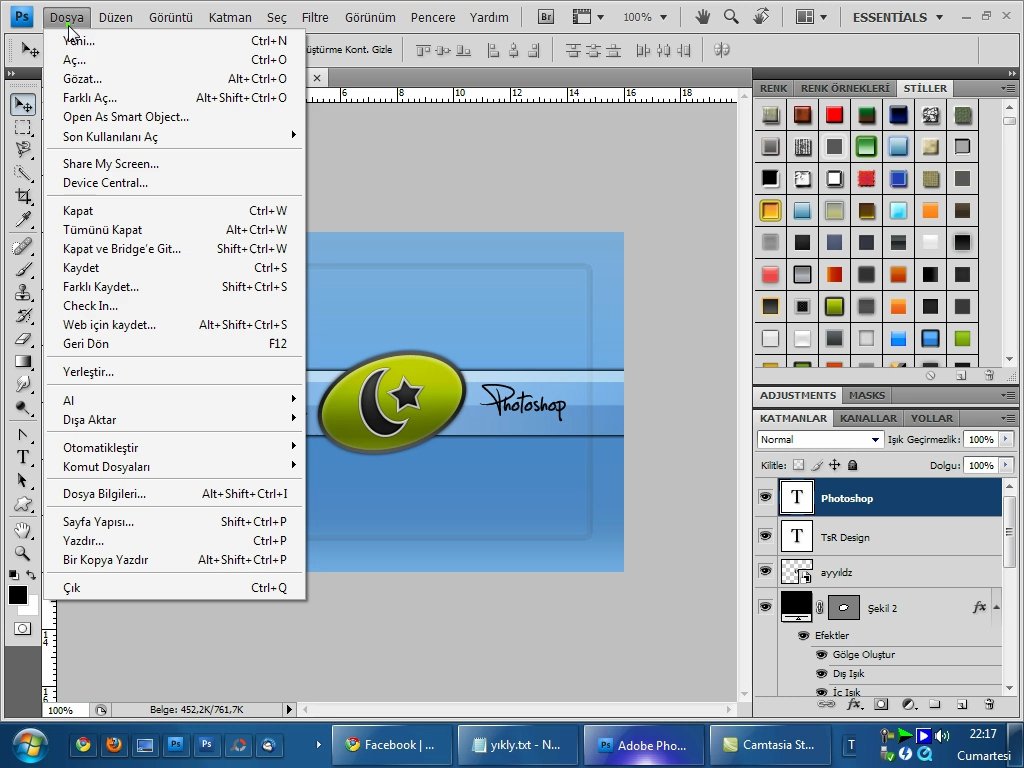1024x768 pixels.
Task: Select the Hand tool in the toolbox
Action: (23, 530)
